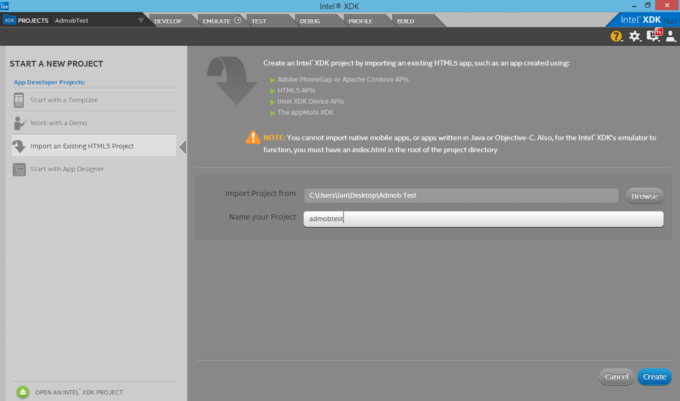The width and height of the screenshot is (680, 401).
Task: Open notifications icon with red badge
Action: click(654, 35)
